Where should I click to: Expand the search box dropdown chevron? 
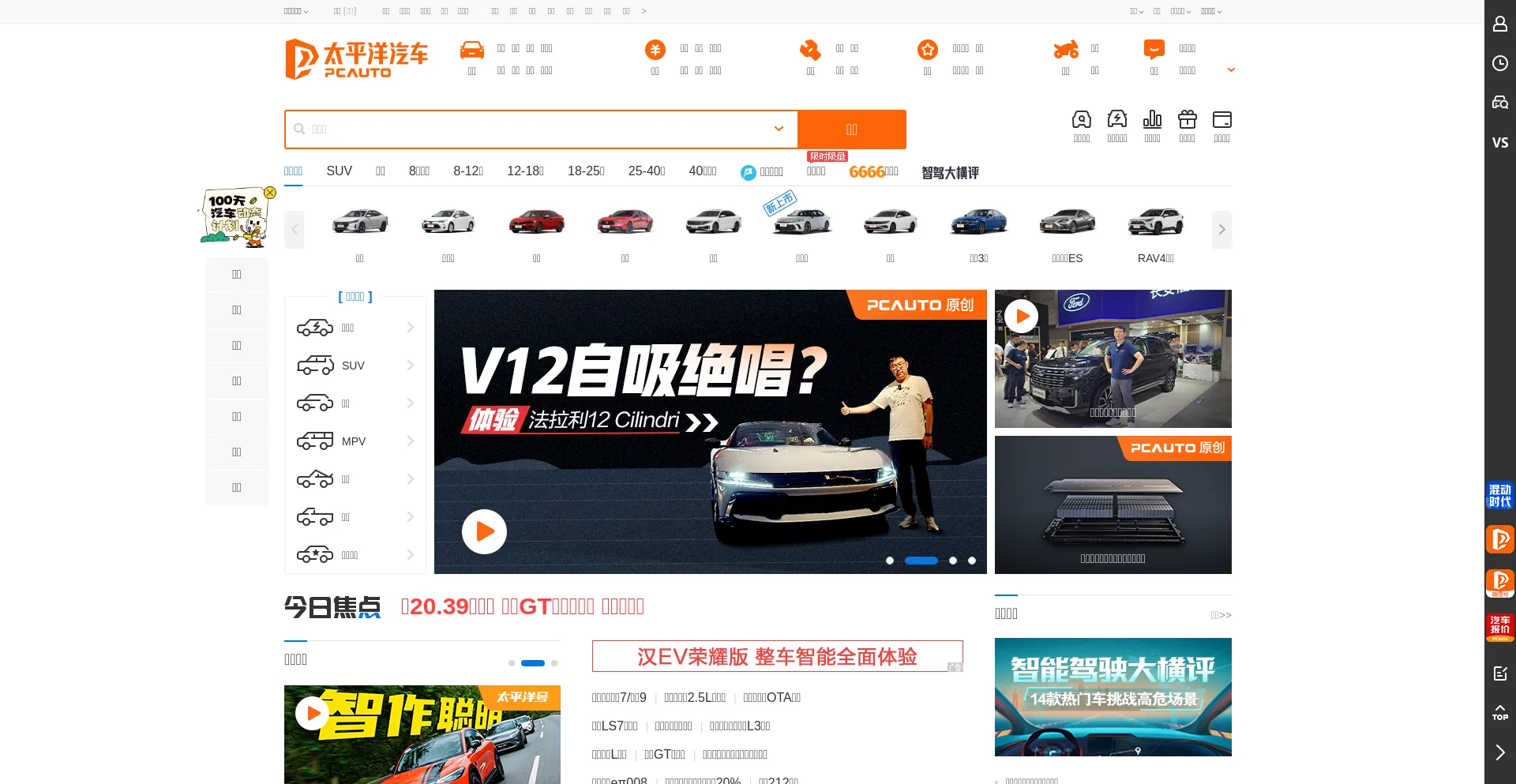tap(779, 129)
